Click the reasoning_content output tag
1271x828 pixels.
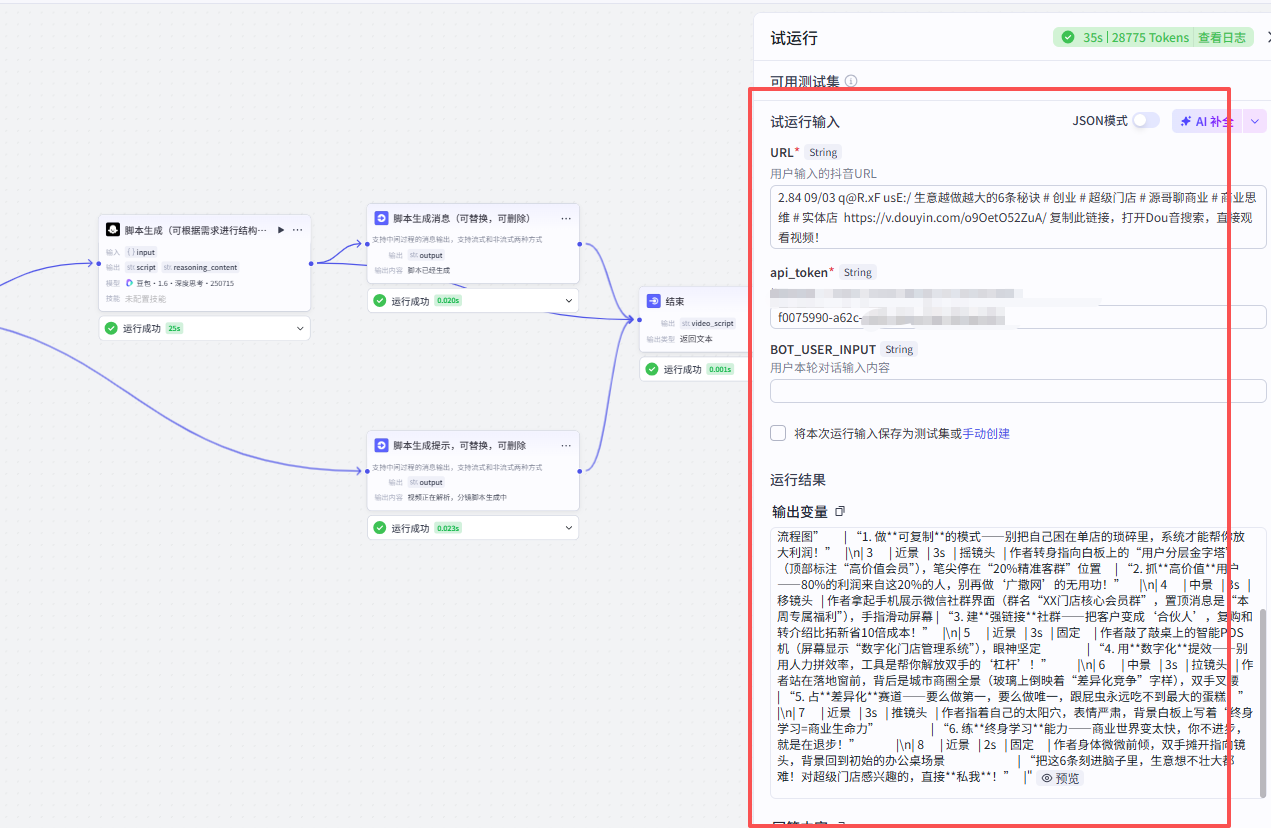point(200,267)
